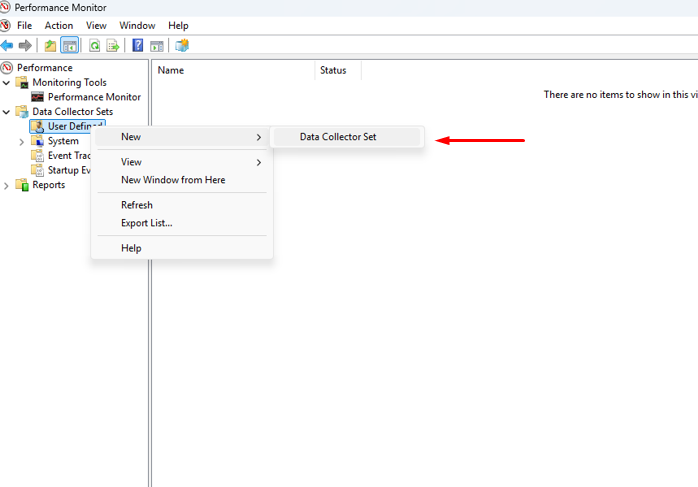Open the Action menu in menu bar
Image resolution: width=698 pixels, height=487 pixels.
59,25
